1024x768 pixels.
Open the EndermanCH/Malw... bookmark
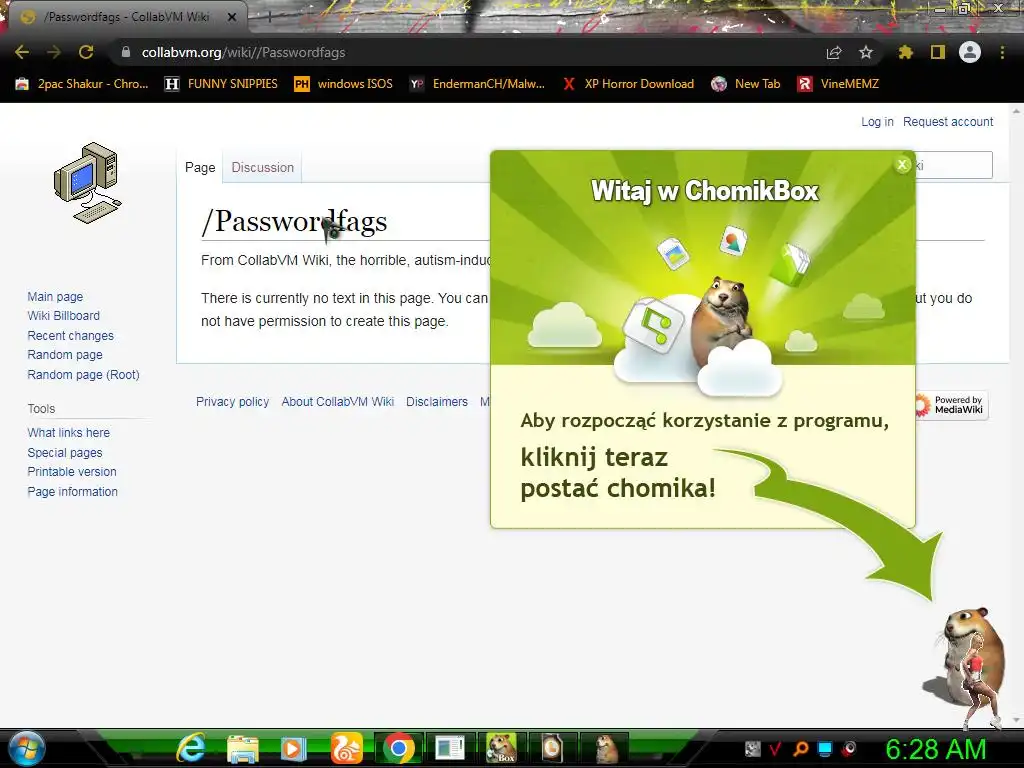[477, 84]
